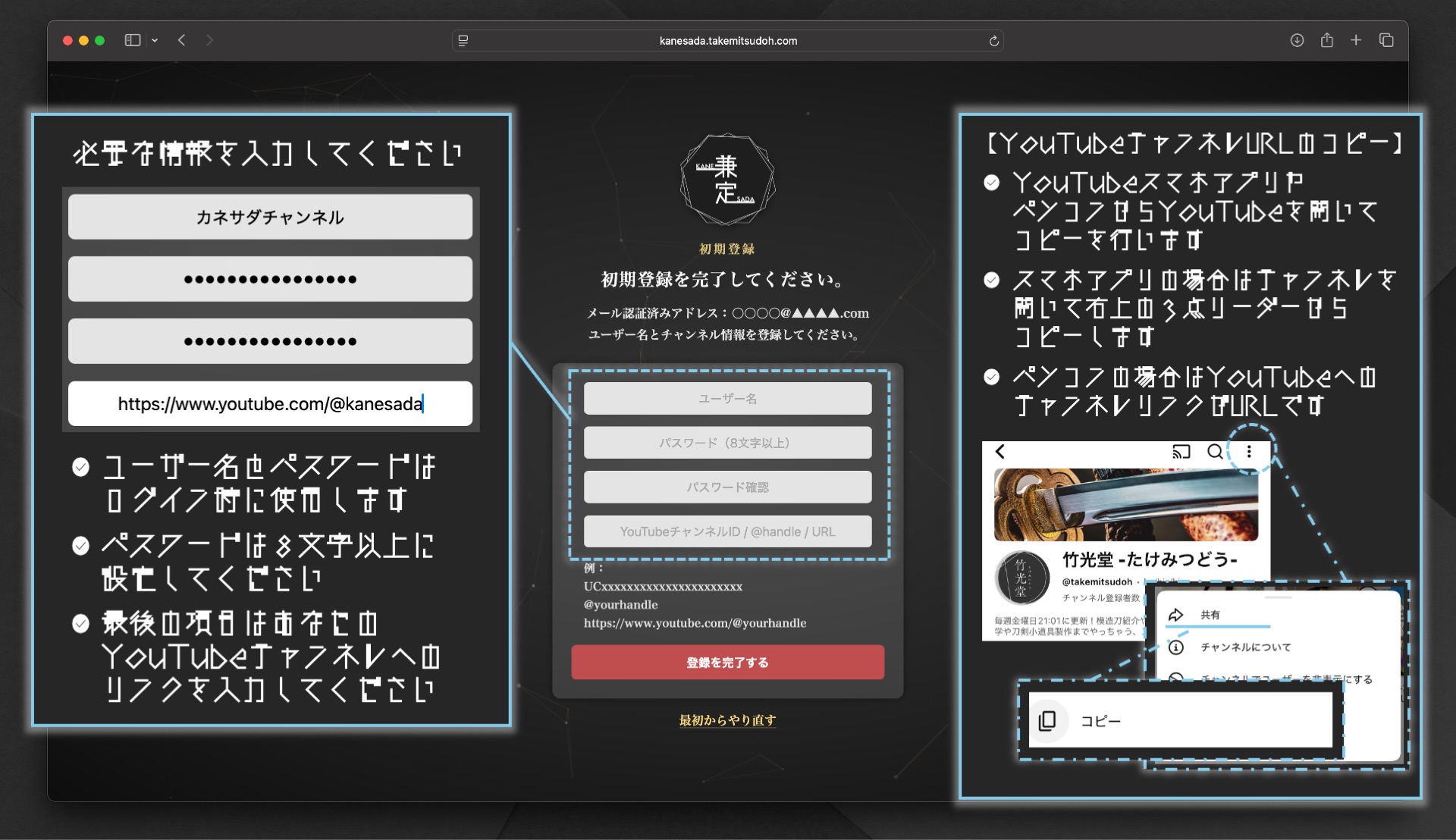Open the three-dot menu in YouTube app
The height and width of the screenshot is (840, 1456).
pyautogui.click(x=1249, y=452)
